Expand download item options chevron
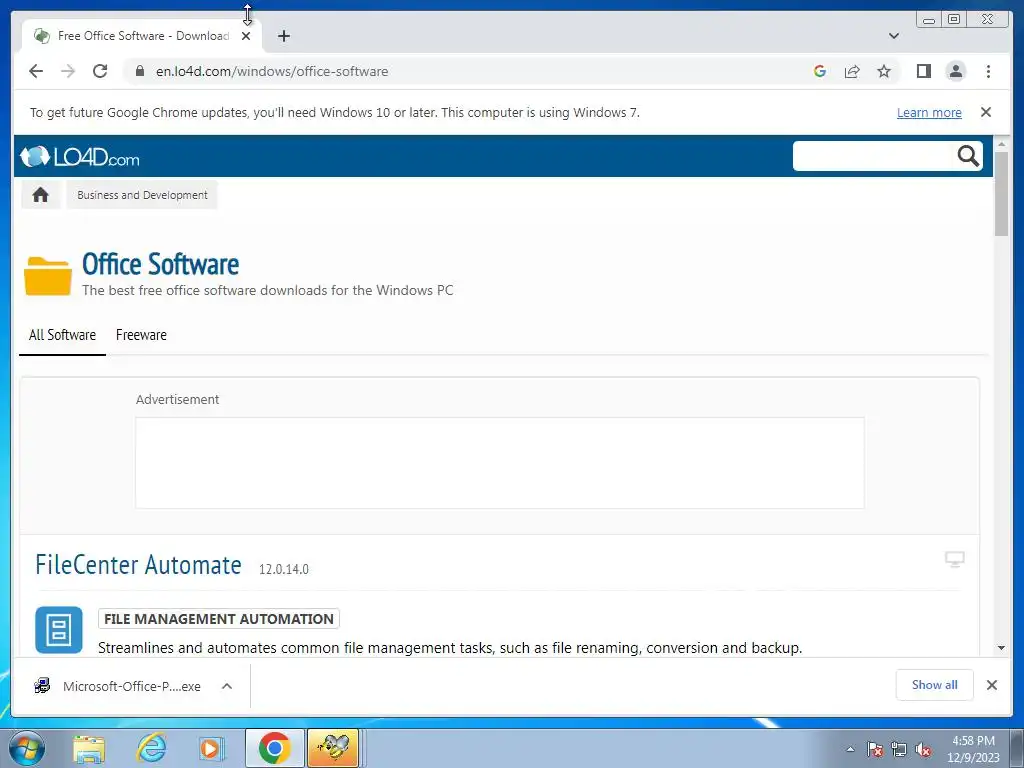The width and height of the screenshot is (1024, 768). point(227,686)
